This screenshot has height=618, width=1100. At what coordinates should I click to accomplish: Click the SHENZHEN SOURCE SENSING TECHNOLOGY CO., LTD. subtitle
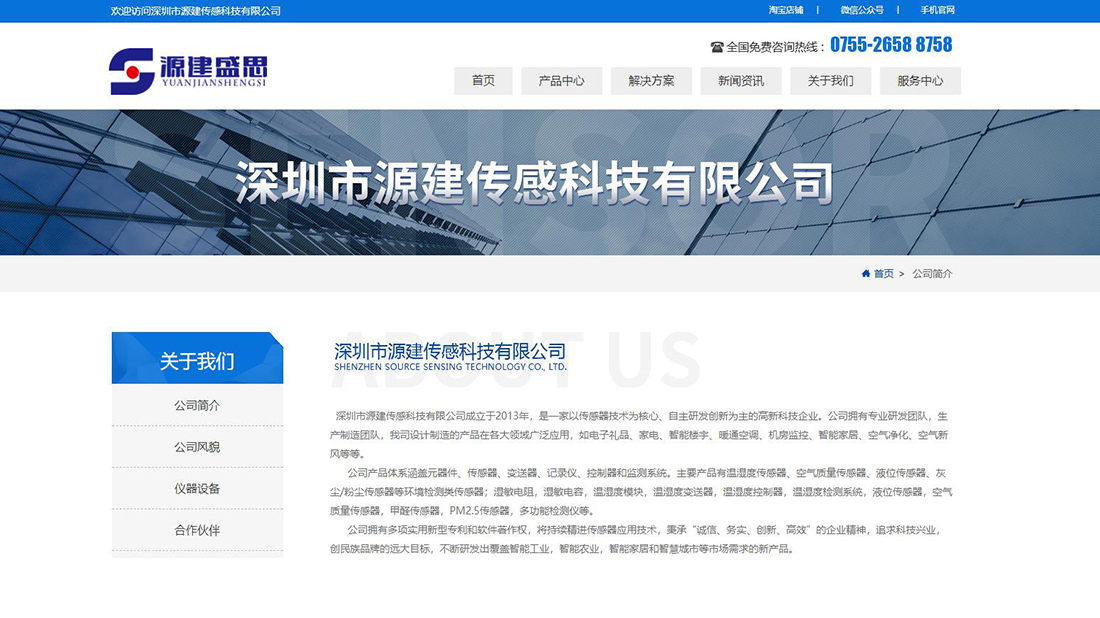450,367
